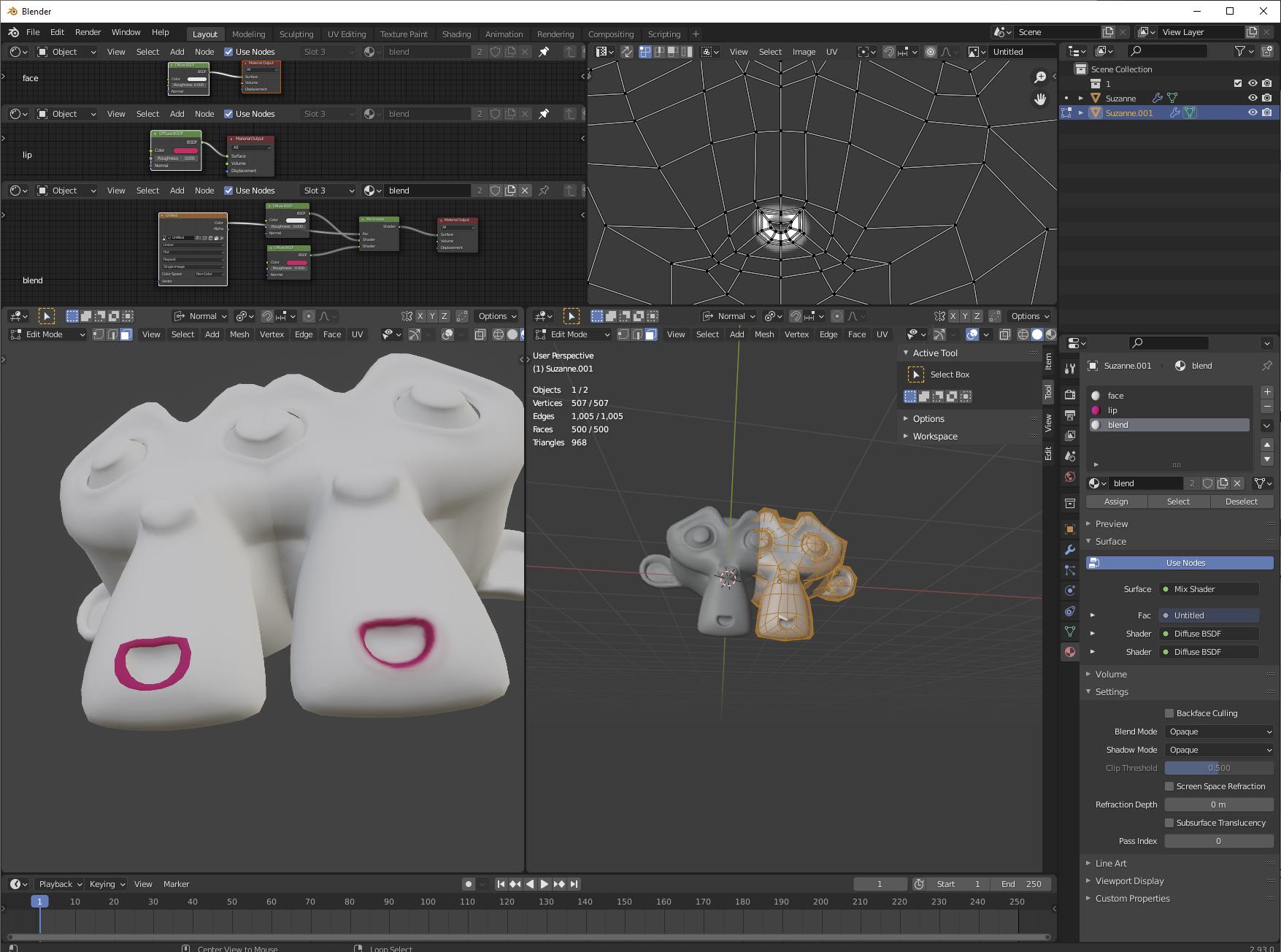Switch to solid viewport shading in right viewport

coord(1036,334)
